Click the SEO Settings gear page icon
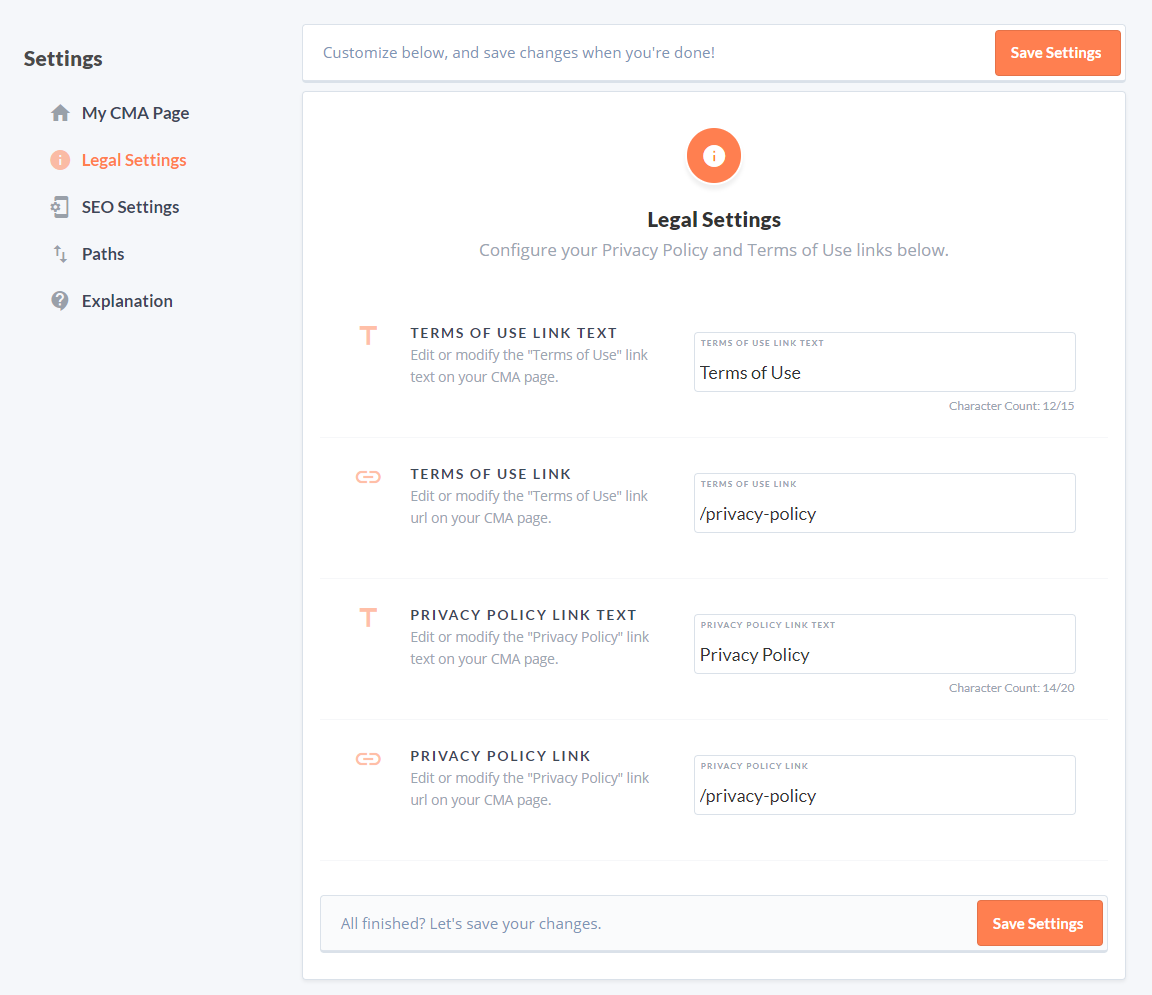This screenshot has height=995, width=1152. click(60, 207)
